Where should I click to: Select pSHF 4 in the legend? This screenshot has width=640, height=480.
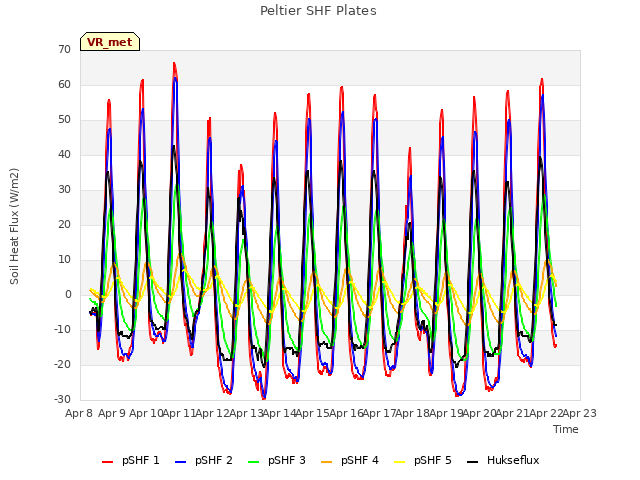pyautogui.click(x=350, y=460)
